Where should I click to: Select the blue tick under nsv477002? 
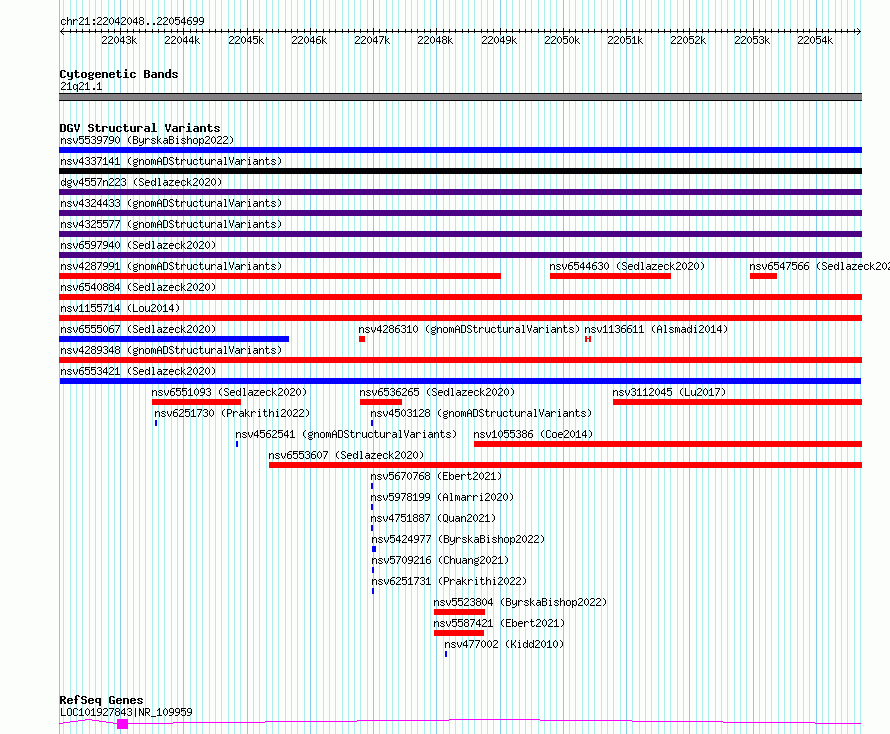click(446, 654)
